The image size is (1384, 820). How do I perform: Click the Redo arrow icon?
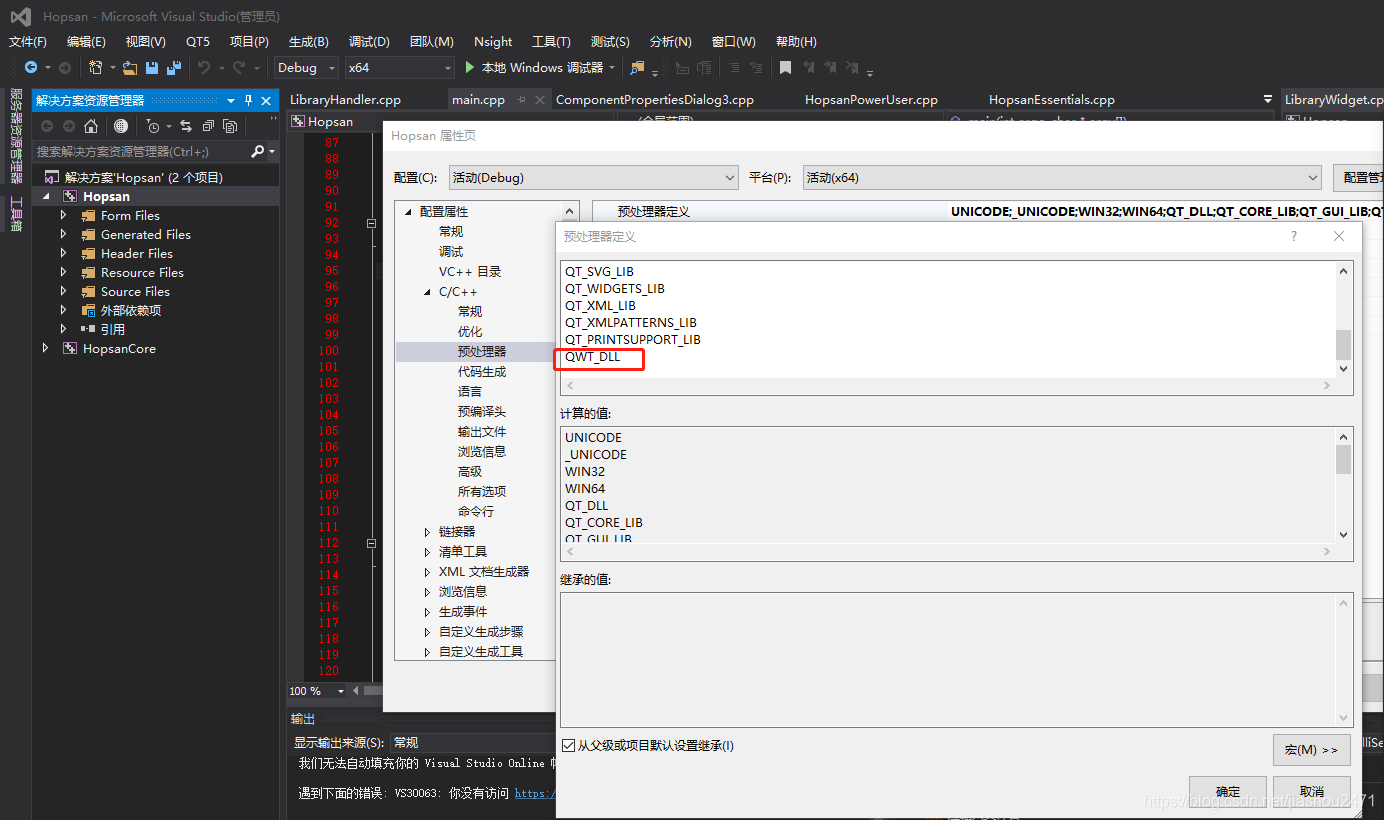click(x=239, y=67)
